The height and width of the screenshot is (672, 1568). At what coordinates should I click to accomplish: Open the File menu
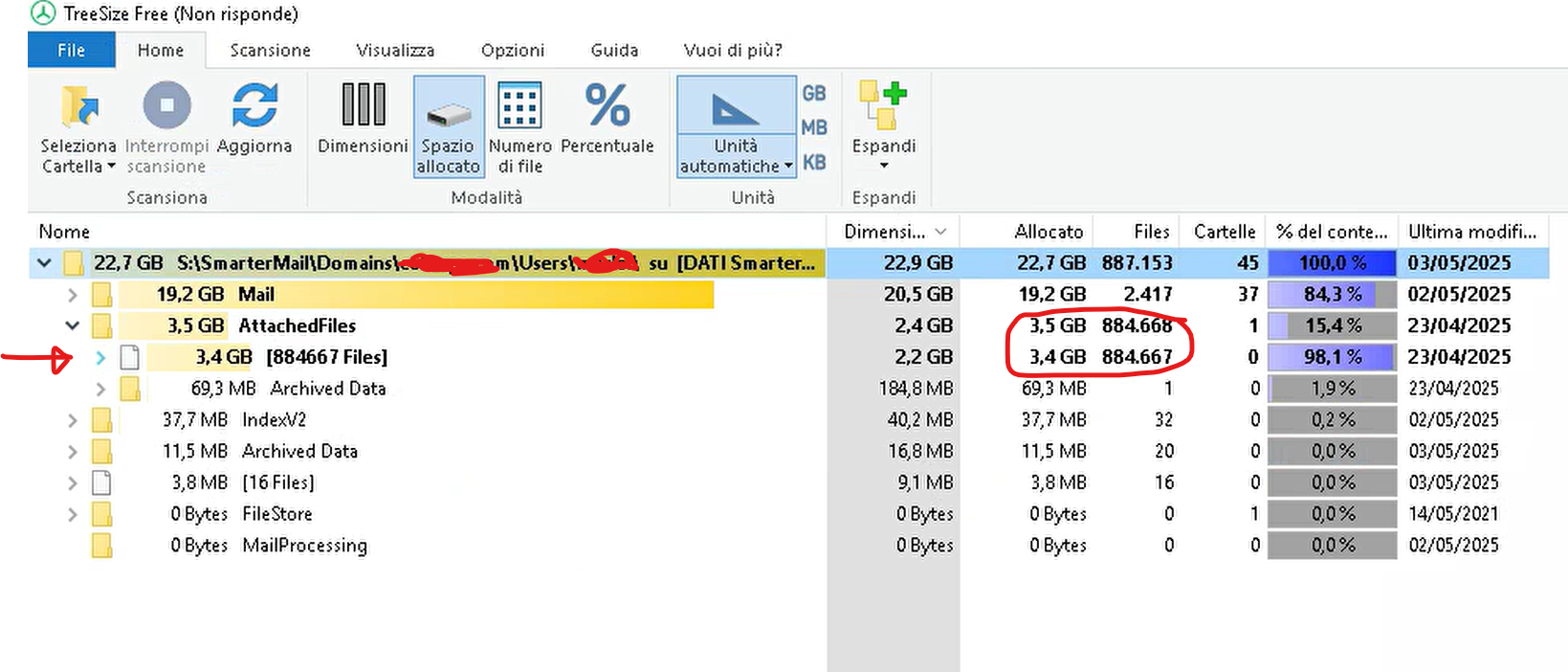[x=72, y=50]
